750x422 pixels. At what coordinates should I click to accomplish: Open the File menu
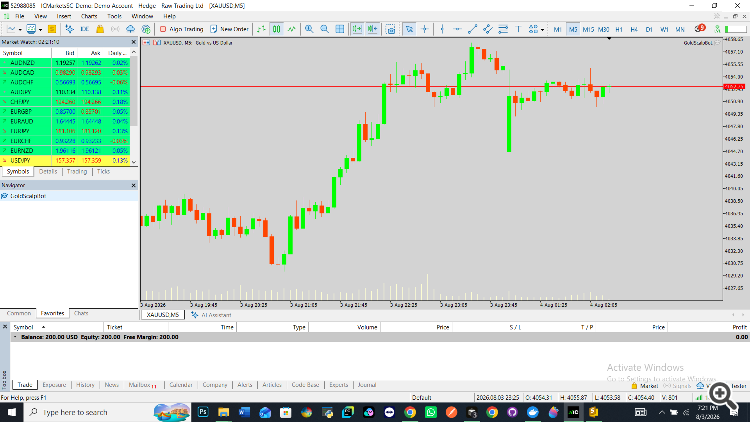coord(20,16)
